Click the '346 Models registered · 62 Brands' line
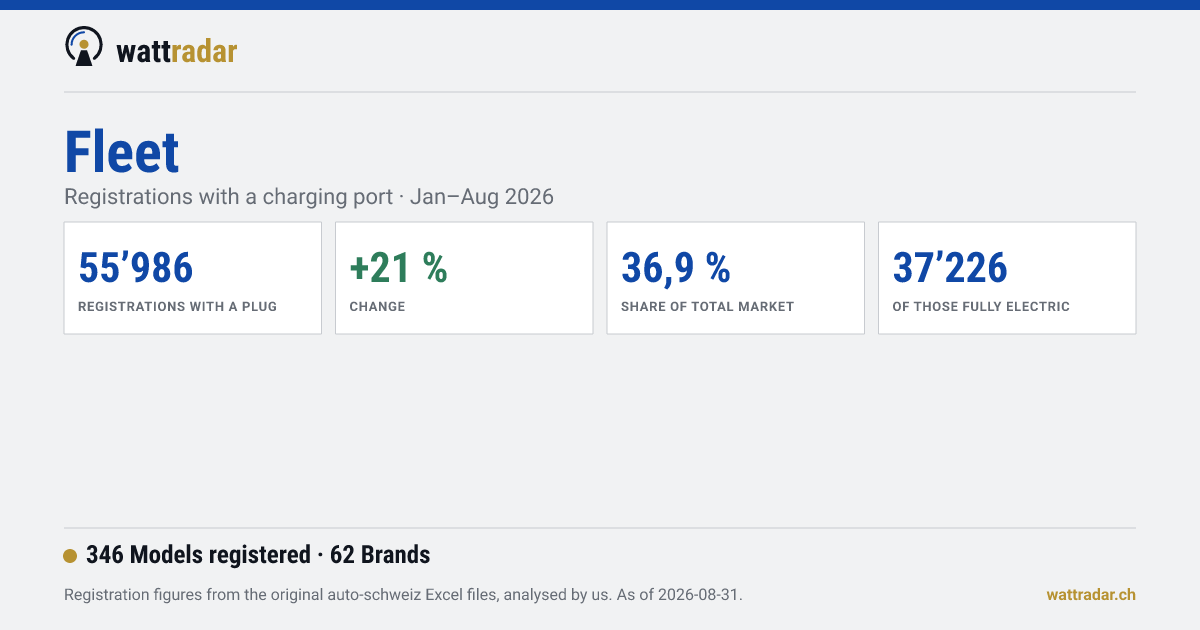 point(258,555)
